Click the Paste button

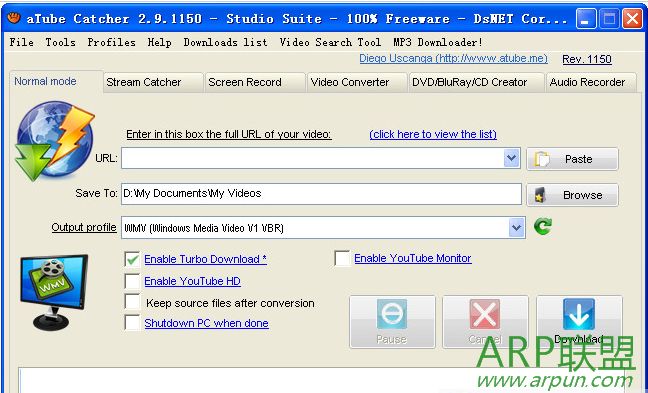click(572, 159)
